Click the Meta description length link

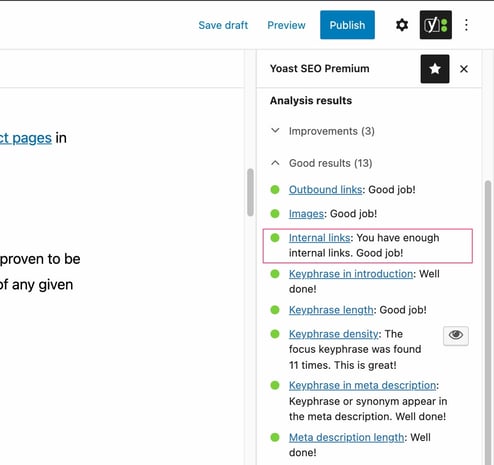(346, 437)
